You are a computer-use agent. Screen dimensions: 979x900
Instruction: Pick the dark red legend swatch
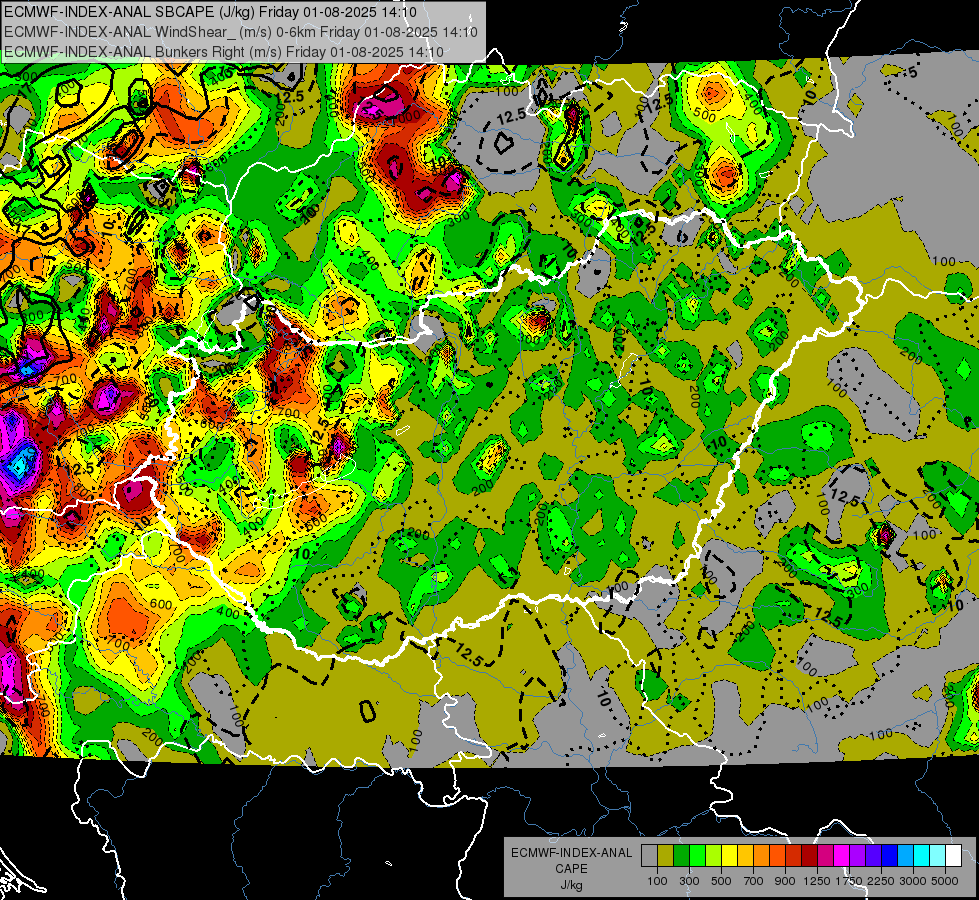pos(810,856)
